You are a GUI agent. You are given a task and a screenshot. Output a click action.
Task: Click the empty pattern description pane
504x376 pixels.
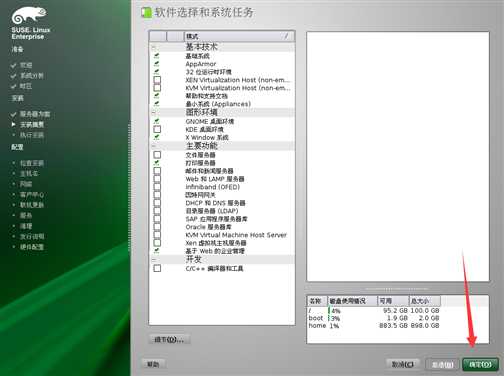[398, 157]
